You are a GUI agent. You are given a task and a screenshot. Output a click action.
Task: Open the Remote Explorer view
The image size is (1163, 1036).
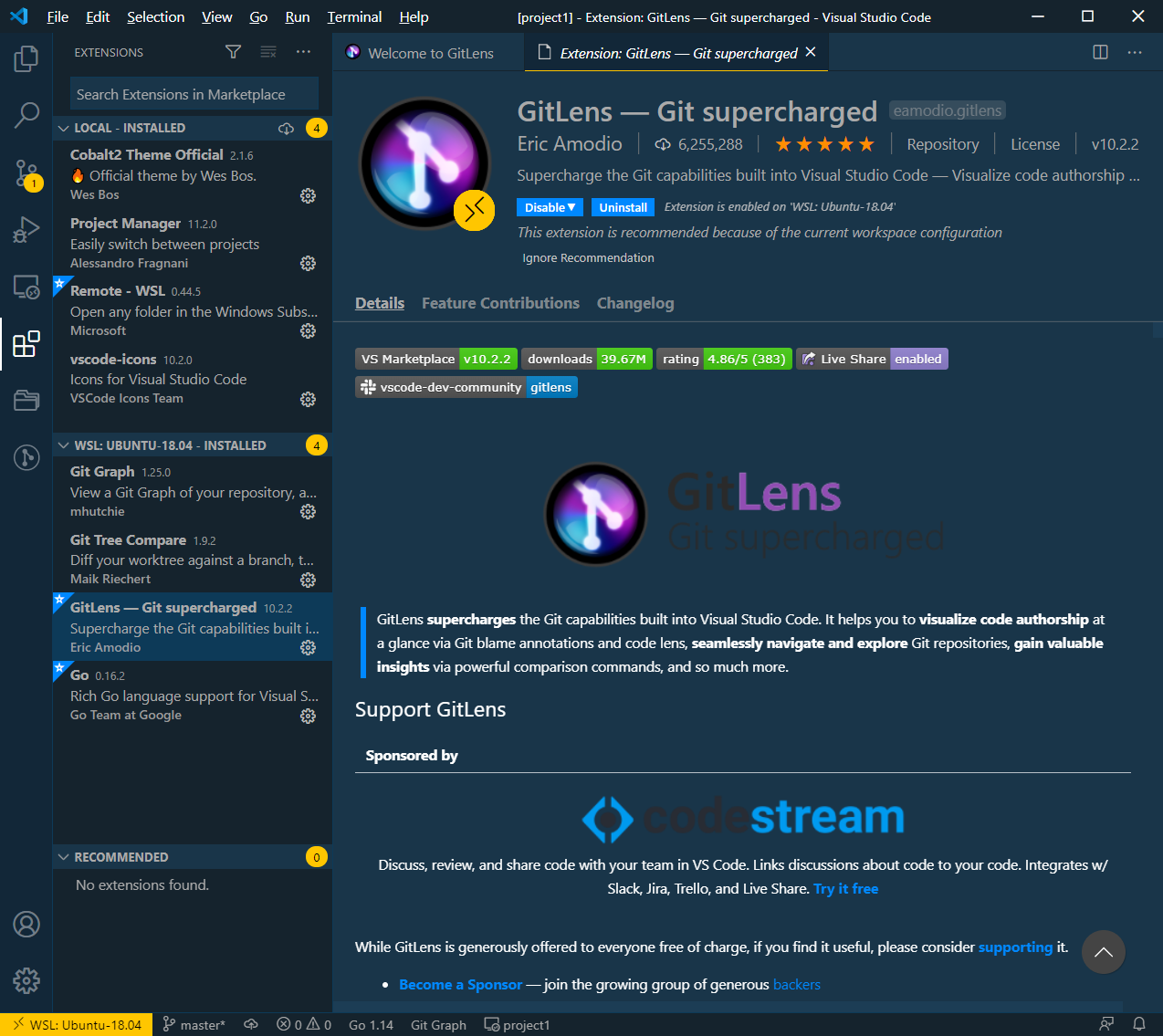tap(26, 288)
